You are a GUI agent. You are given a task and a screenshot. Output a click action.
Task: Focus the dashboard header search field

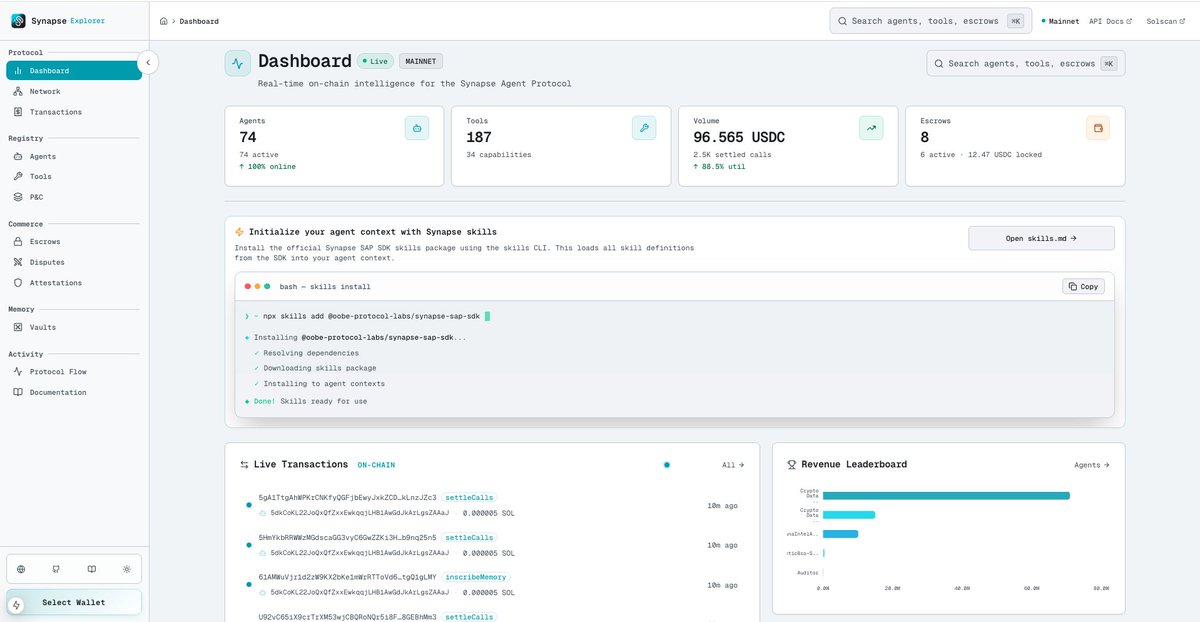click(1026, 63)
